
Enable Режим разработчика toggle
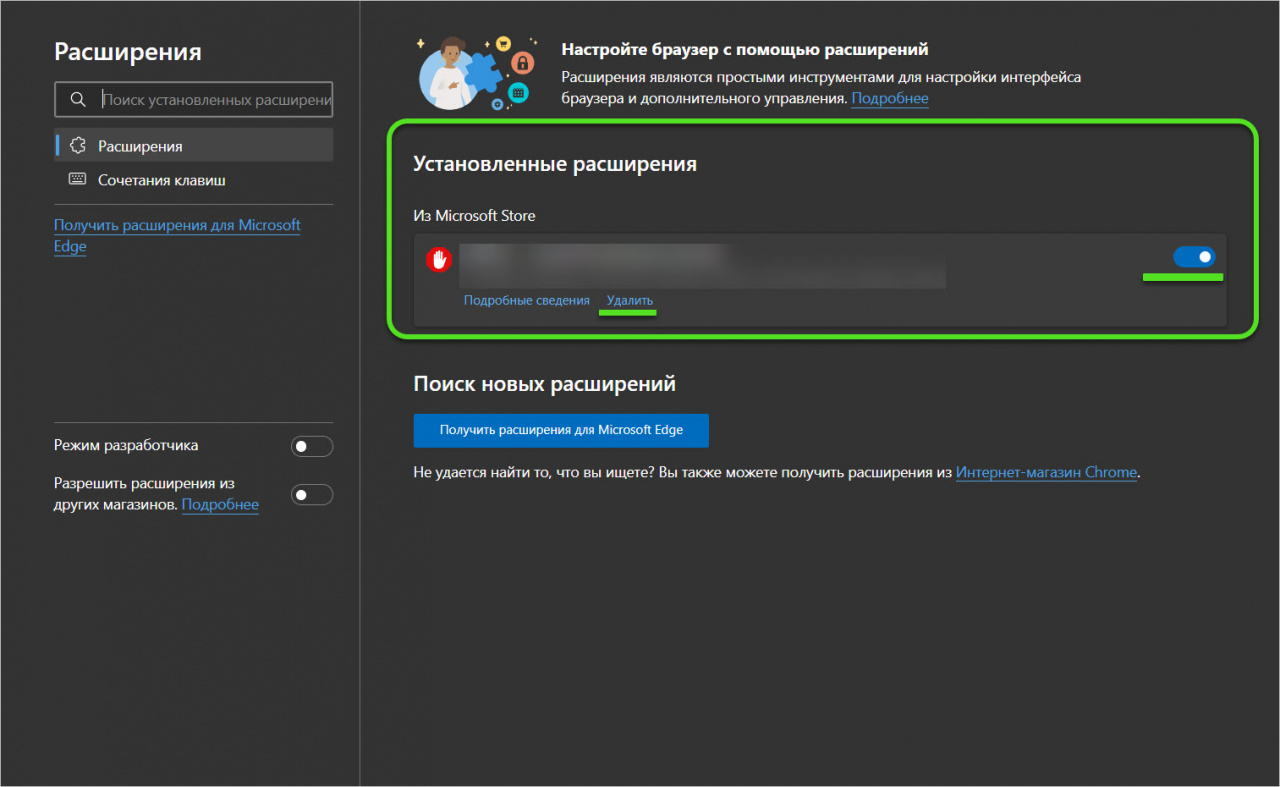click(x=312, y=446)
